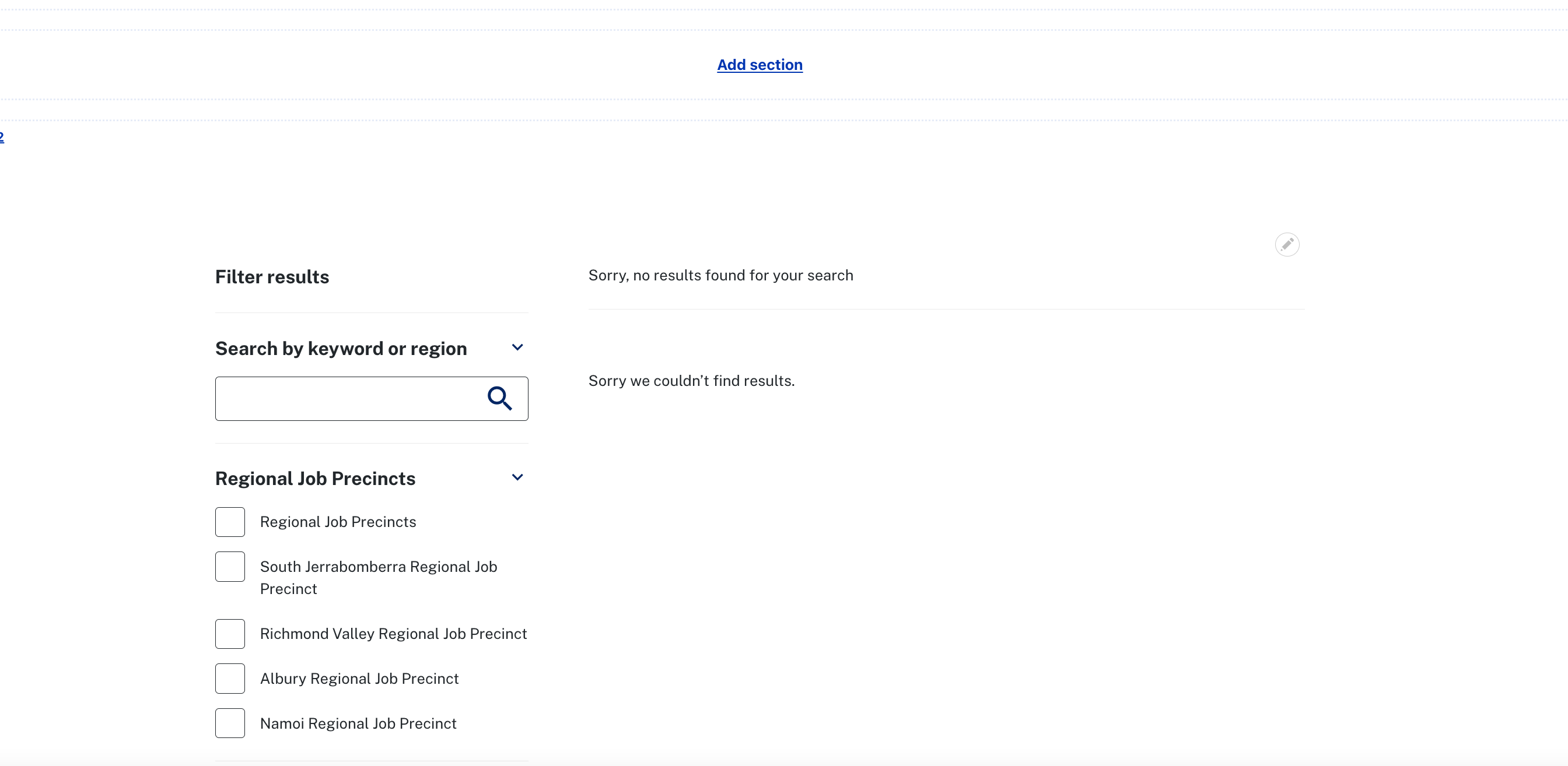This screenshot has height=766, width=1568.
Task: Collapse Regional Job Precincts chevron
Action: tap(517, 477)
